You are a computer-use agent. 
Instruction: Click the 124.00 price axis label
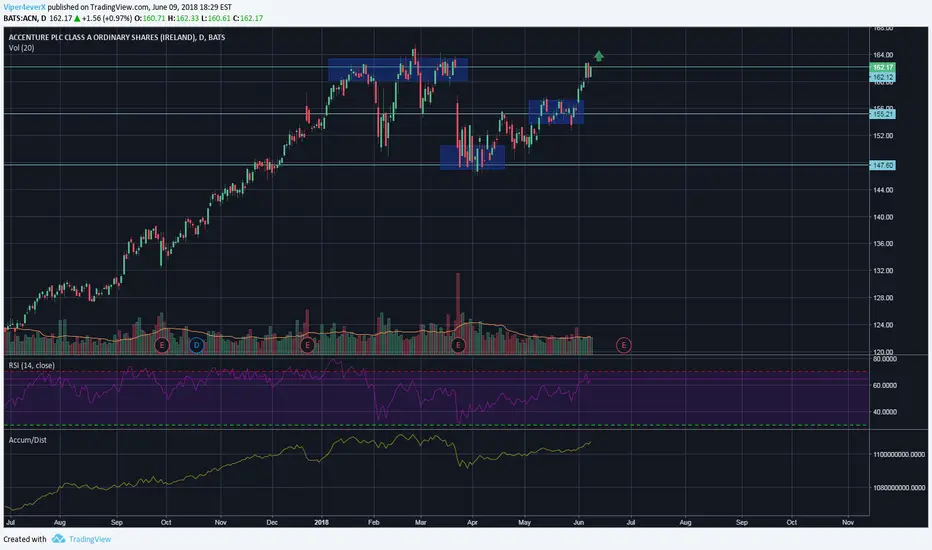click(883, 325)
